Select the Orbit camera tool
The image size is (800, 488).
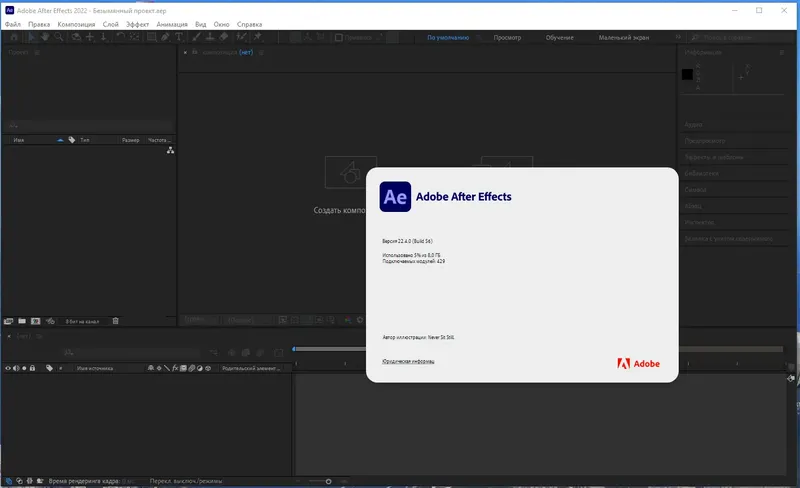tap(76, 37)
